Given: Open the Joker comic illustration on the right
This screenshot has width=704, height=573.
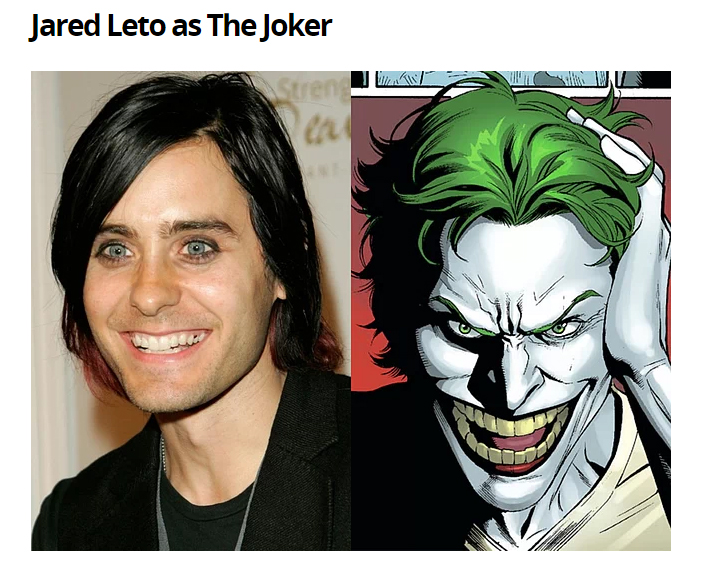Looking at the screenshot, I should [511, 311].
